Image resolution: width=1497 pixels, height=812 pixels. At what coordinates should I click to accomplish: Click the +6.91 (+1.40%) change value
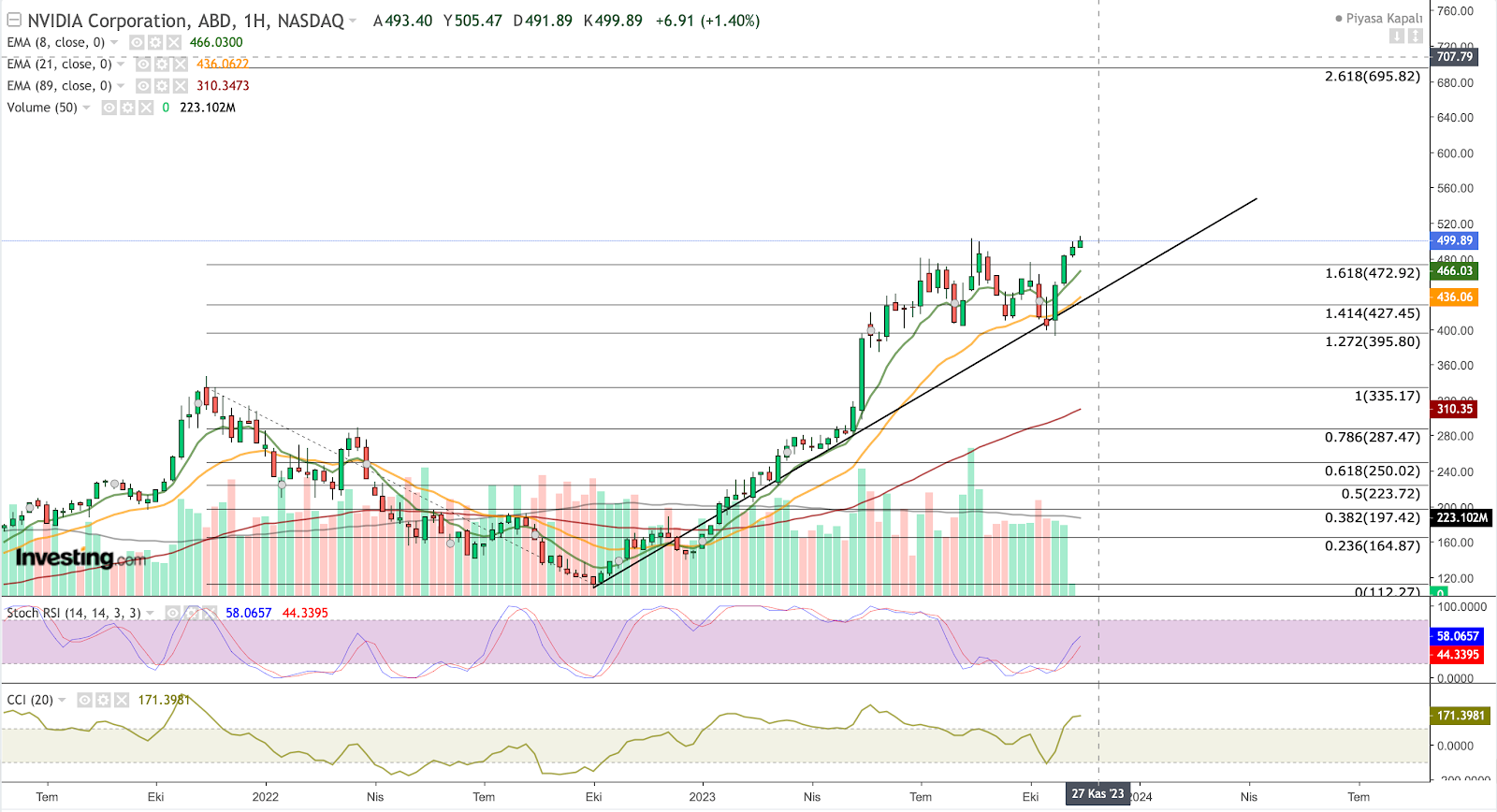pyautogui.click(x=707, y=21)
